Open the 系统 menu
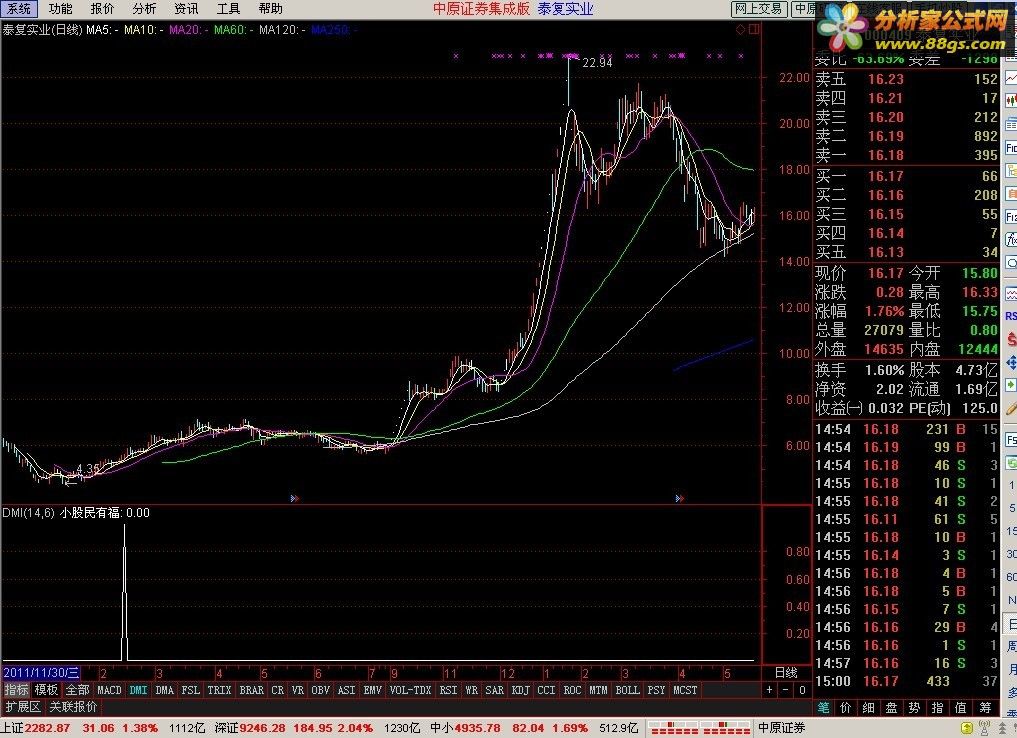The image size is (1017, 738). coord(19,8)
